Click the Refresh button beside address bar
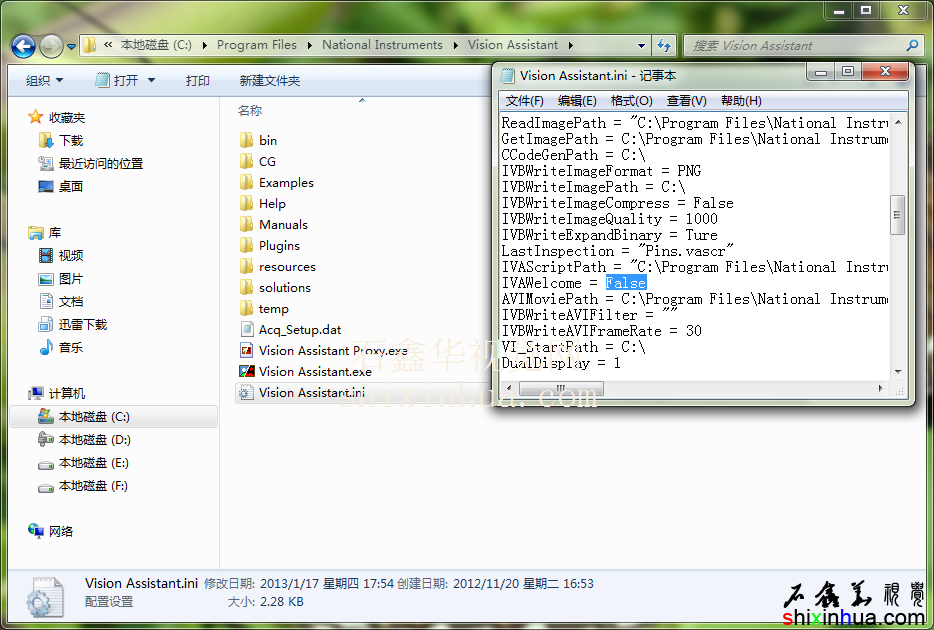Viewport: 934px width, 630px height. [x=664, y=45]
